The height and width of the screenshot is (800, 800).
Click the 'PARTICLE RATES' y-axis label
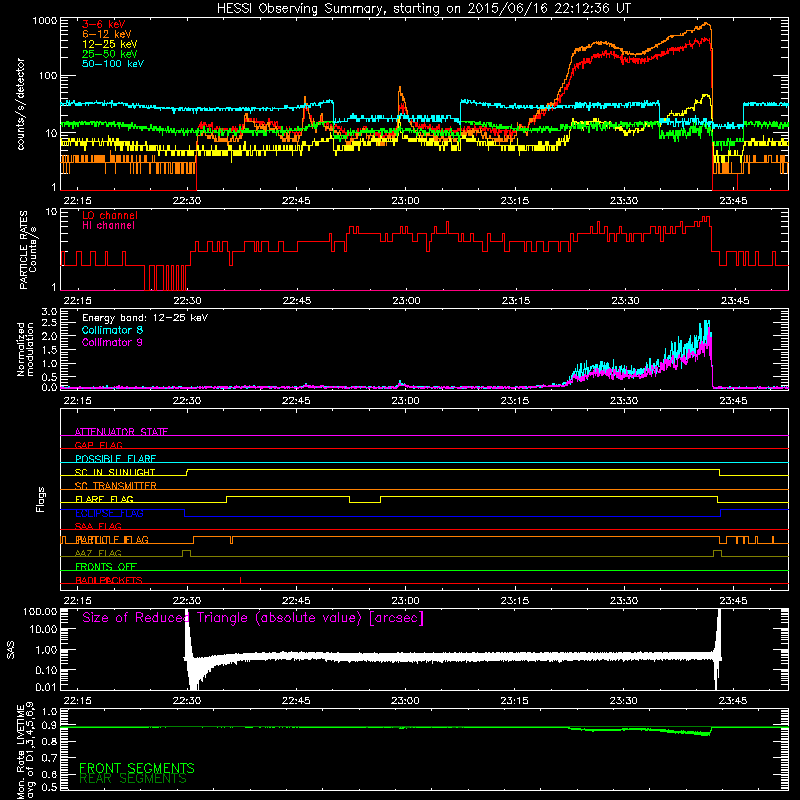point(23,250)
